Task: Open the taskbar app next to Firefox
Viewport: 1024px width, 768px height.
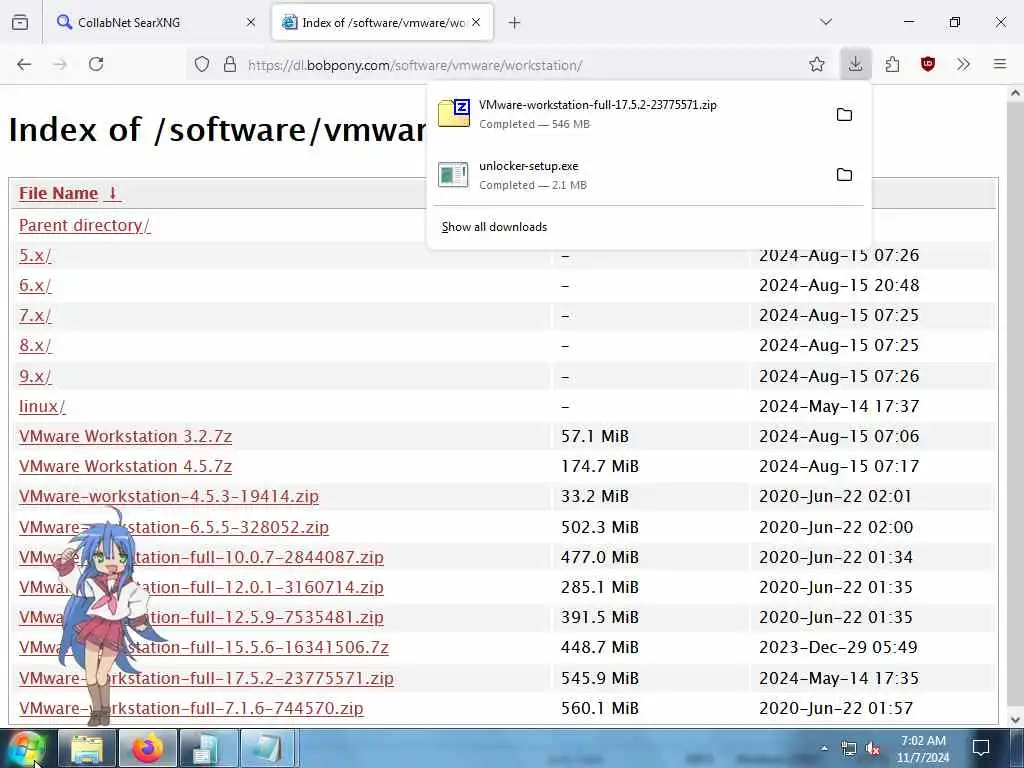Action: click(208, 748)
